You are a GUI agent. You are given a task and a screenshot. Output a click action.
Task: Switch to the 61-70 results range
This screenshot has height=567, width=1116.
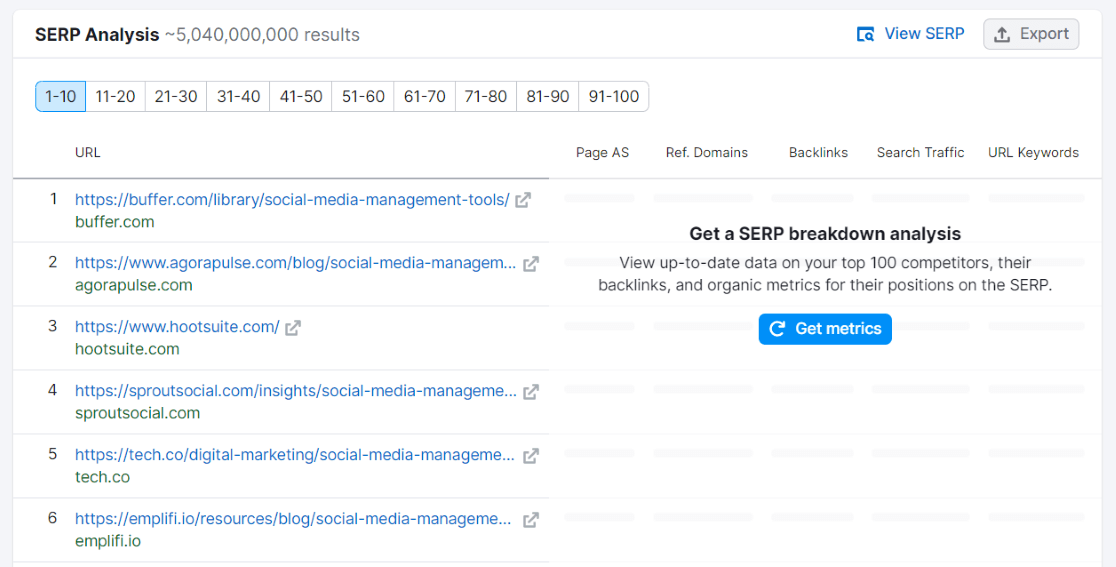click(x=425, y=96)
